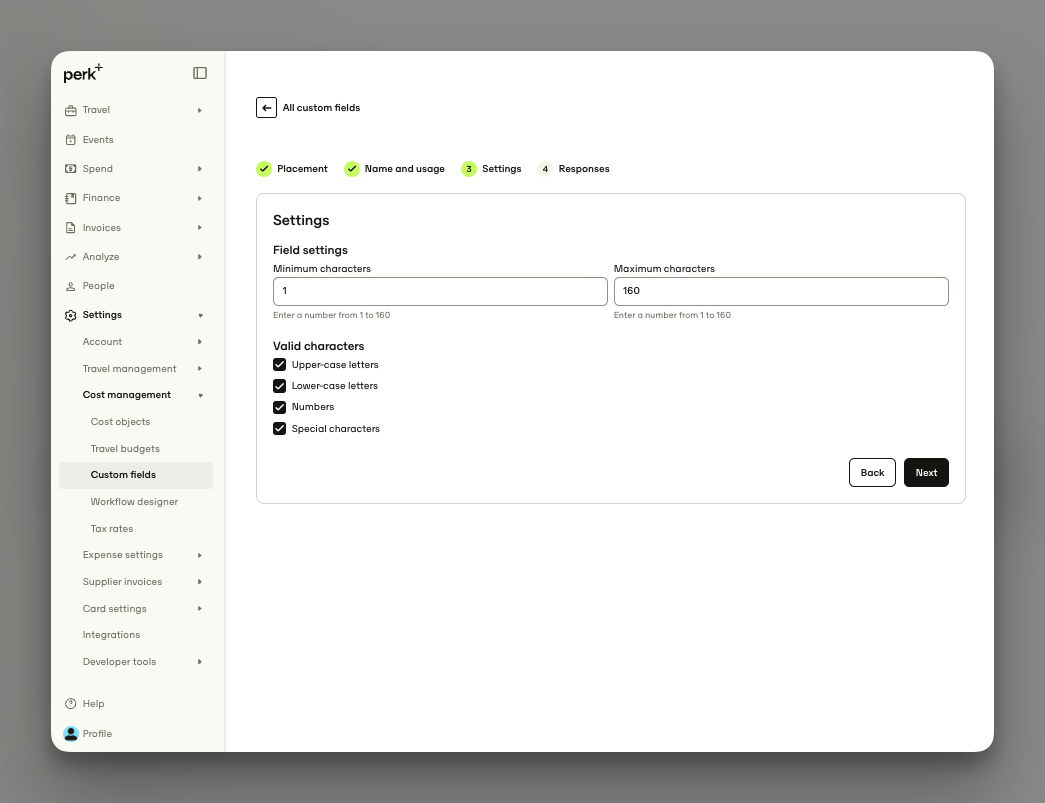Collapse Cost management submenu arrow
The image size is (1045, 803).
pyautogui.click(x=200, y=396)
